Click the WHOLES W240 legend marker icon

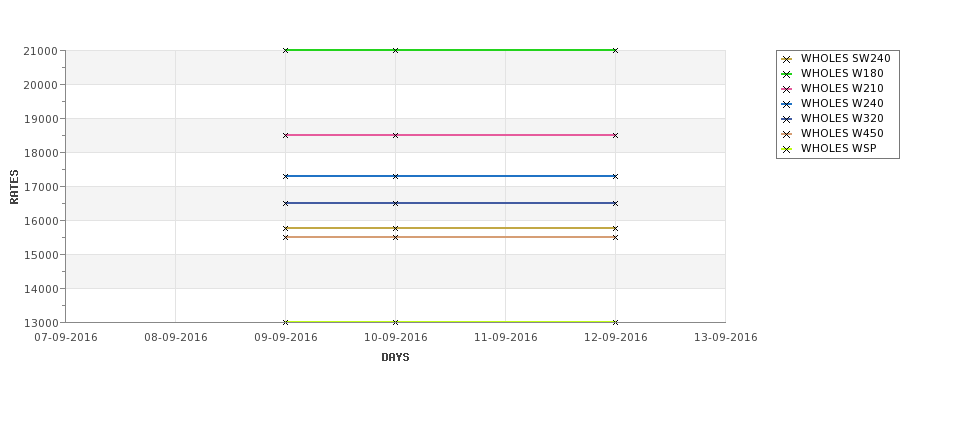pos(787,104)
